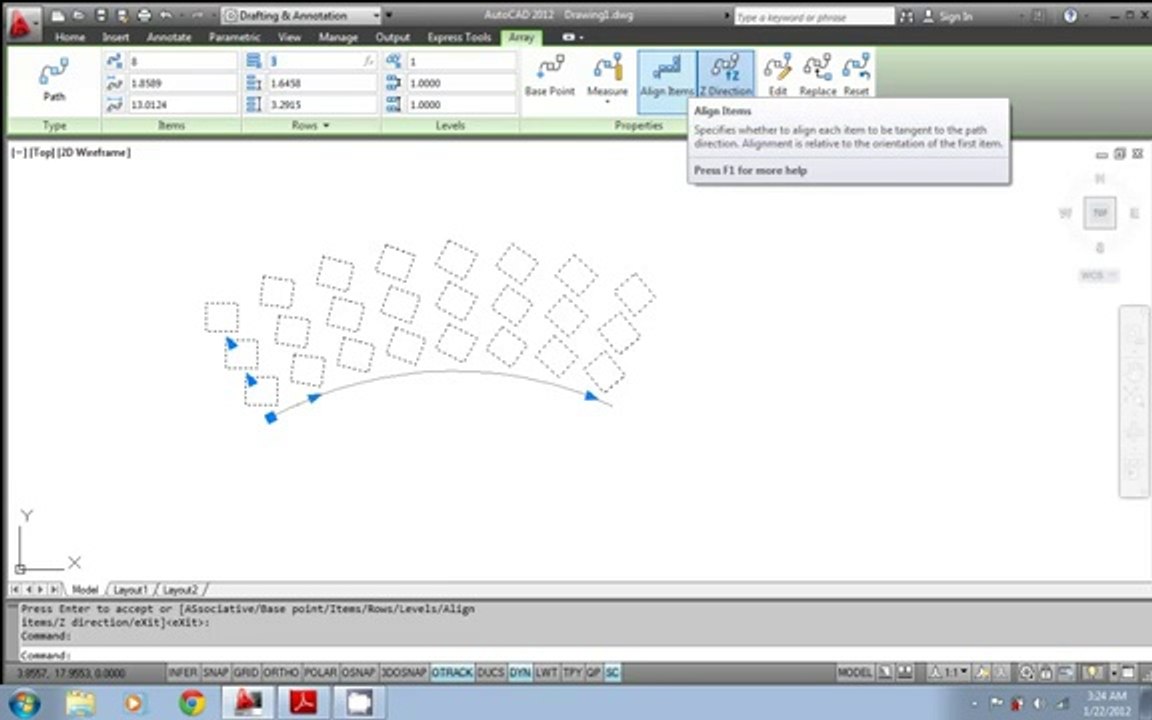This screenshot has height=720, width=1152.
Task: Click the TOP face of the ViewCube
Action: (x=1100, y=213)
